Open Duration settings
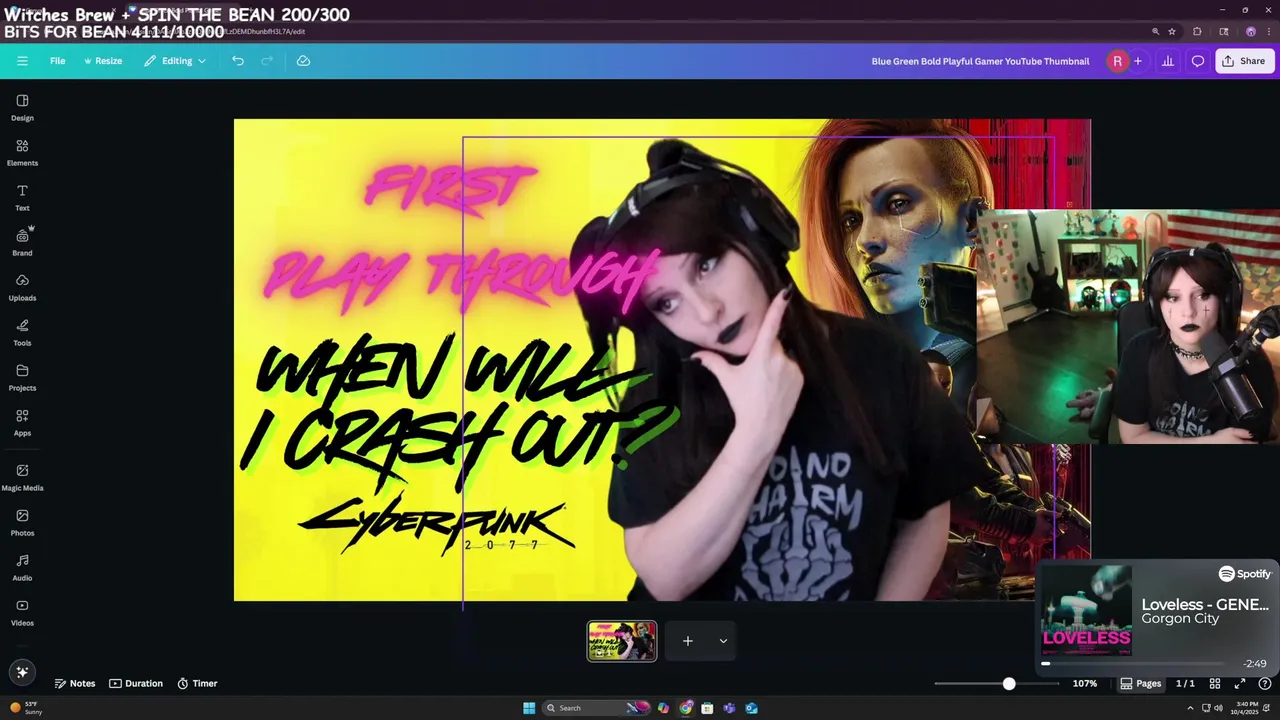Image resolution: width=1280 pixels, height=720 pixels. (136, 684)
